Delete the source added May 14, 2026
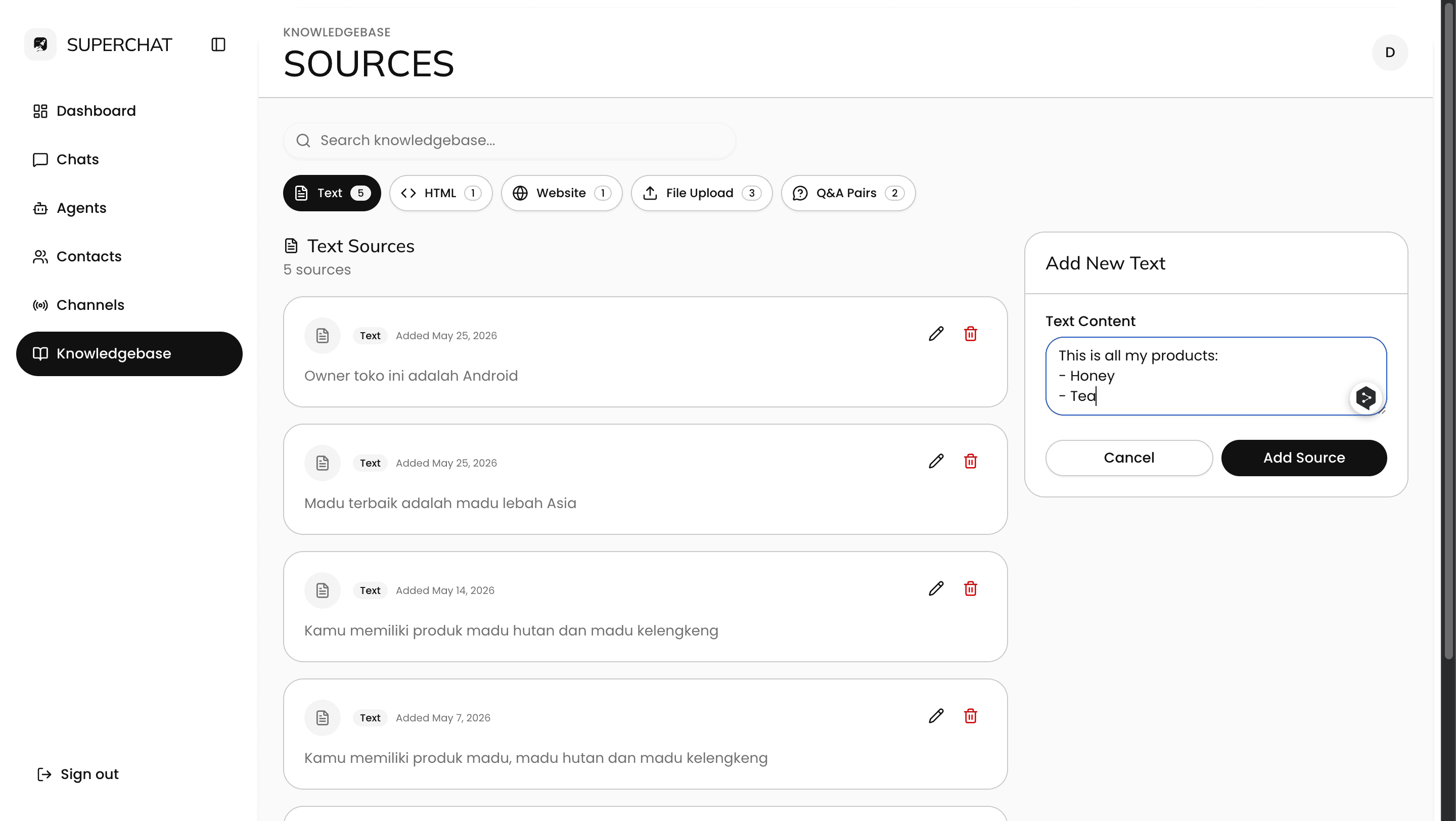The image size is (1456, 821). click(971, 589)
